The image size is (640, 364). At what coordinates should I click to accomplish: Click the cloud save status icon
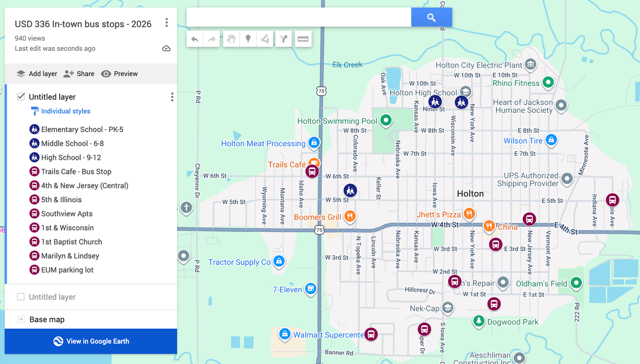pos(166,49)
